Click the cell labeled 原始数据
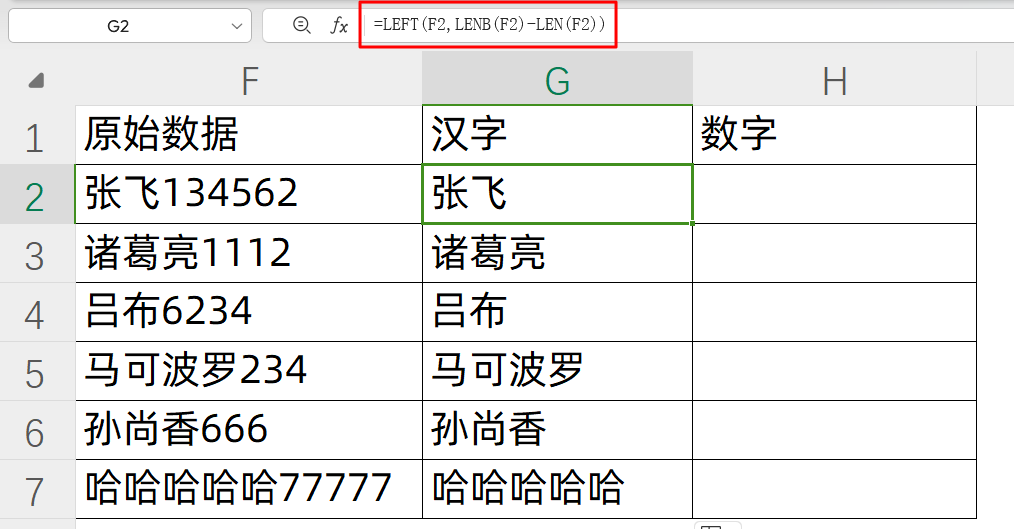 (249, 135)
